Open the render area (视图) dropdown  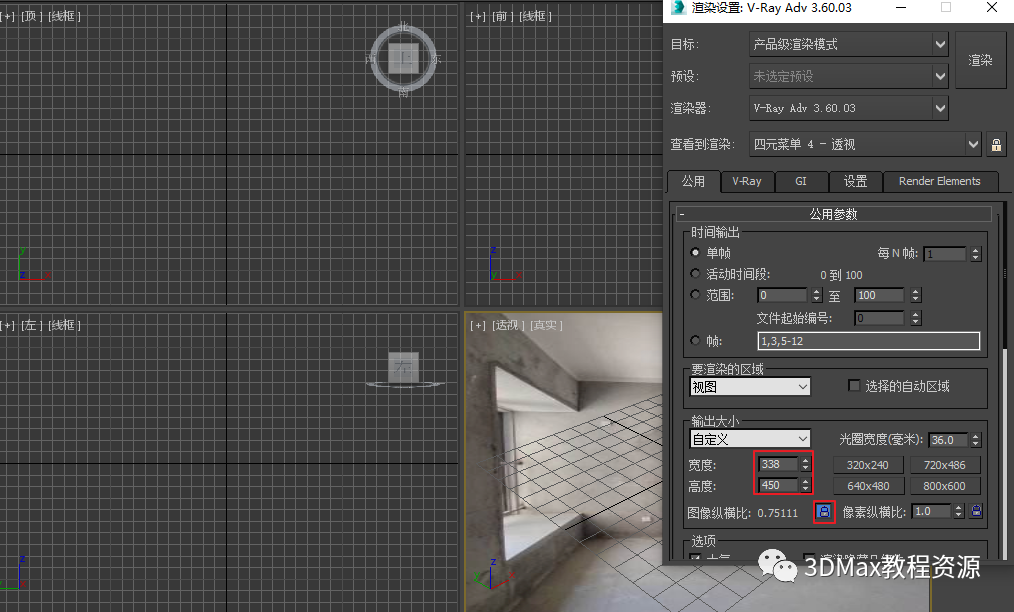pos(750,387)
